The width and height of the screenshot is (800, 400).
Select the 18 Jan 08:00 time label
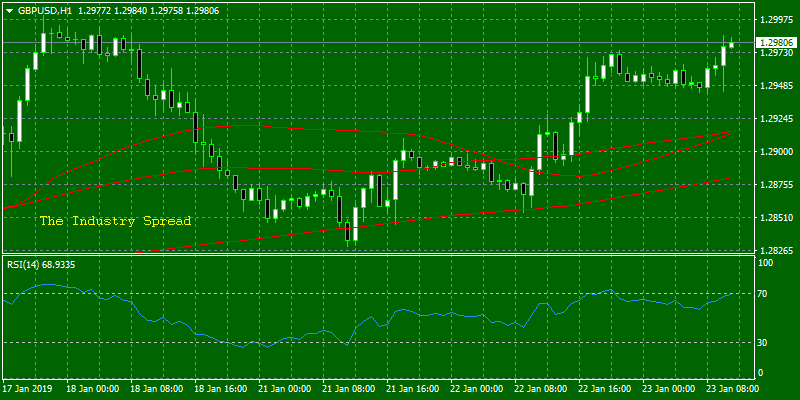click(158, 389)
